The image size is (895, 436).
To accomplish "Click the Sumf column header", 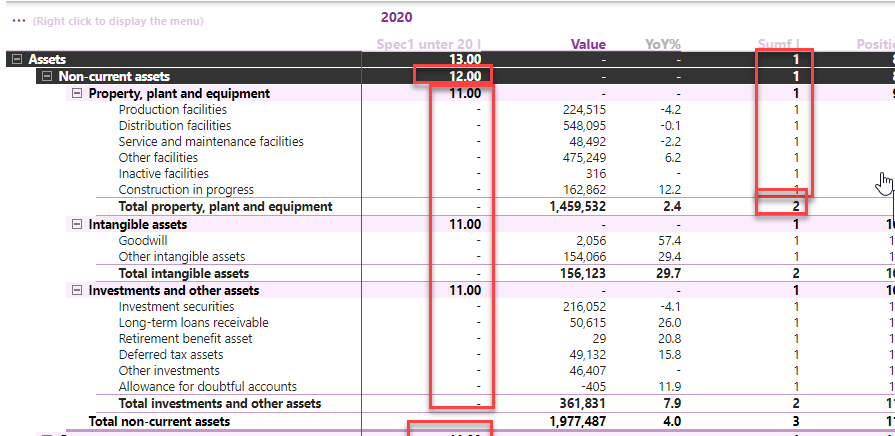I will (778, 45).
